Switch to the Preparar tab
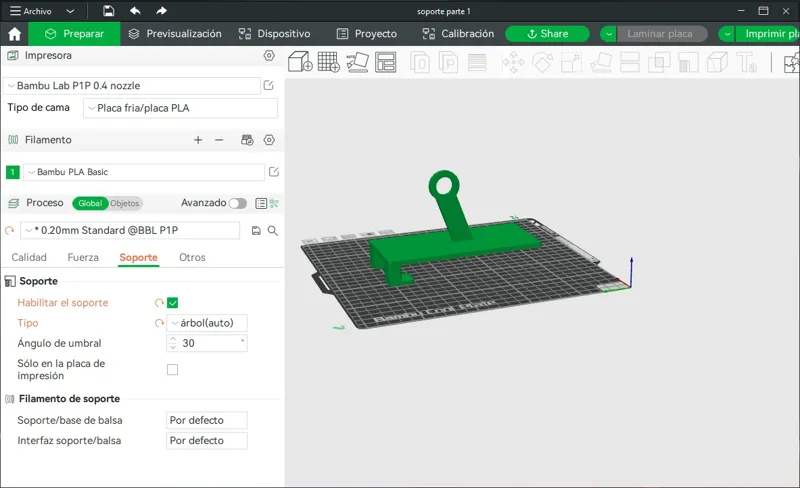The height and width of the screenshot is (488, 800). (x=74, y=34)
